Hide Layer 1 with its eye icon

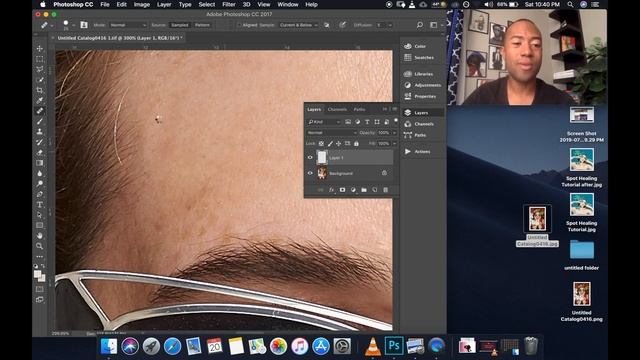[x=310, y=158]
